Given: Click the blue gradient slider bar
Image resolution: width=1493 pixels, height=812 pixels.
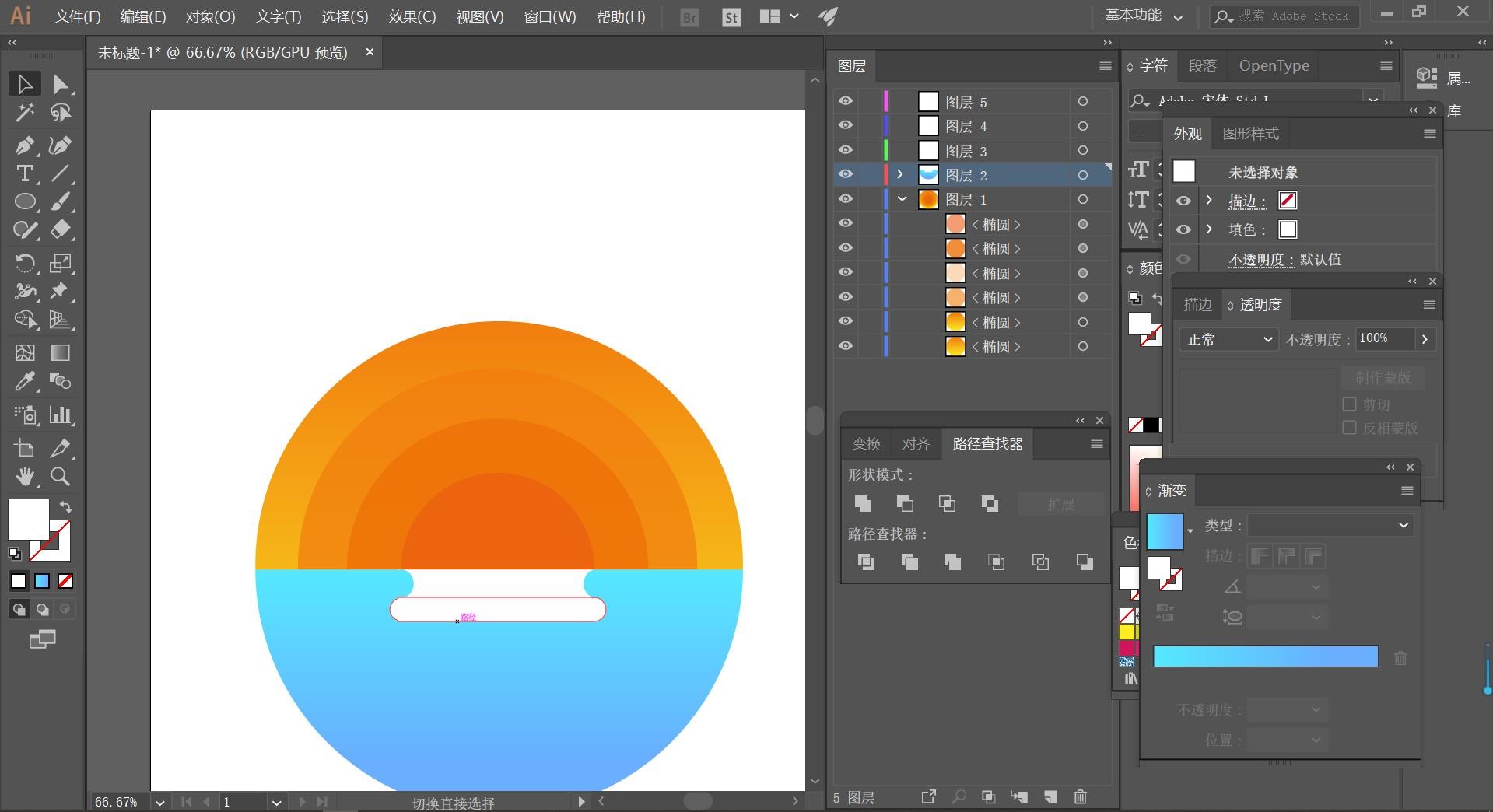Looking at the screenshot, I should click(1265, 656).
